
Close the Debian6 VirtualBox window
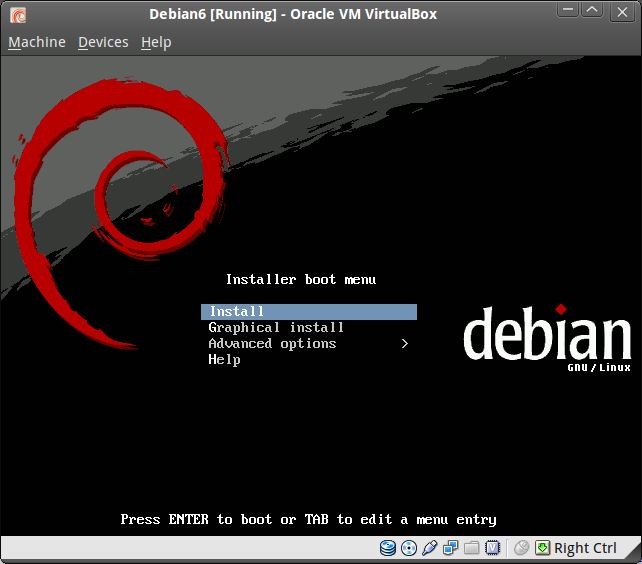click(x=622, y=12)
